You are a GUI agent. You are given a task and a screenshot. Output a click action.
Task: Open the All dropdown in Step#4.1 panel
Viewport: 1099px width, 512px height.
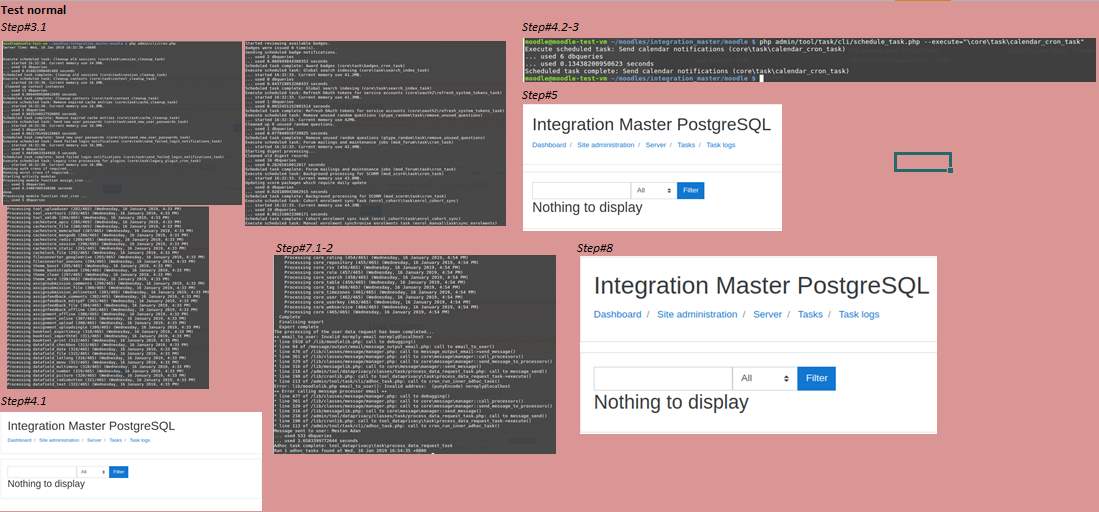tap(93, 472)
